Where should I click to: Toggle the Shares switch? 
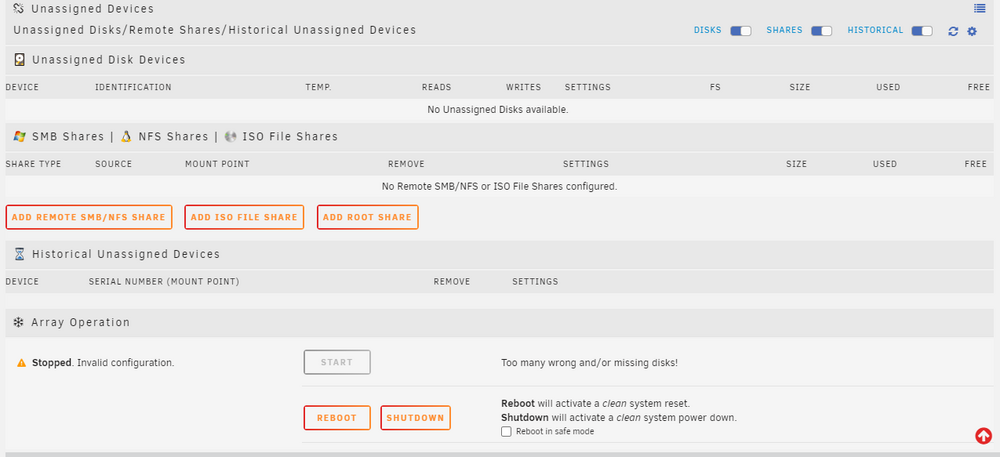(x=821, y=31)
